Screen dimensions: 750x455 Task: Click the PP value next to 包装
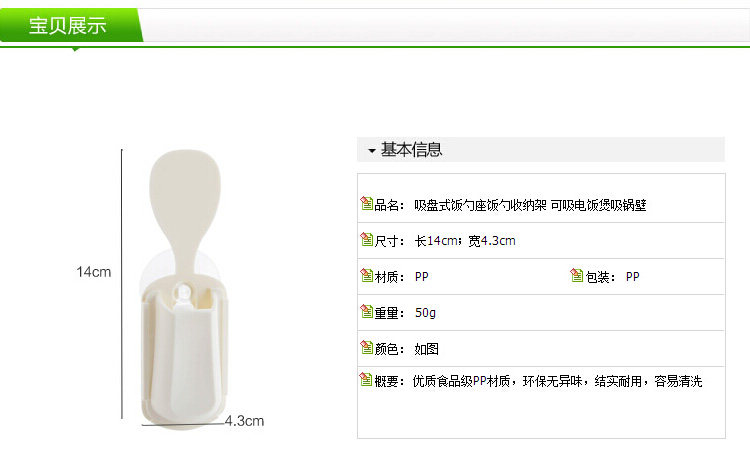coord(632,277)
